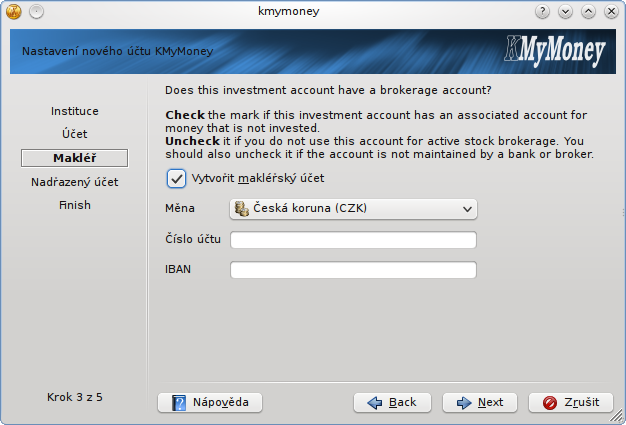
Task: Click the 'Krok 3 z 5' step indicator
Action: 75,397
